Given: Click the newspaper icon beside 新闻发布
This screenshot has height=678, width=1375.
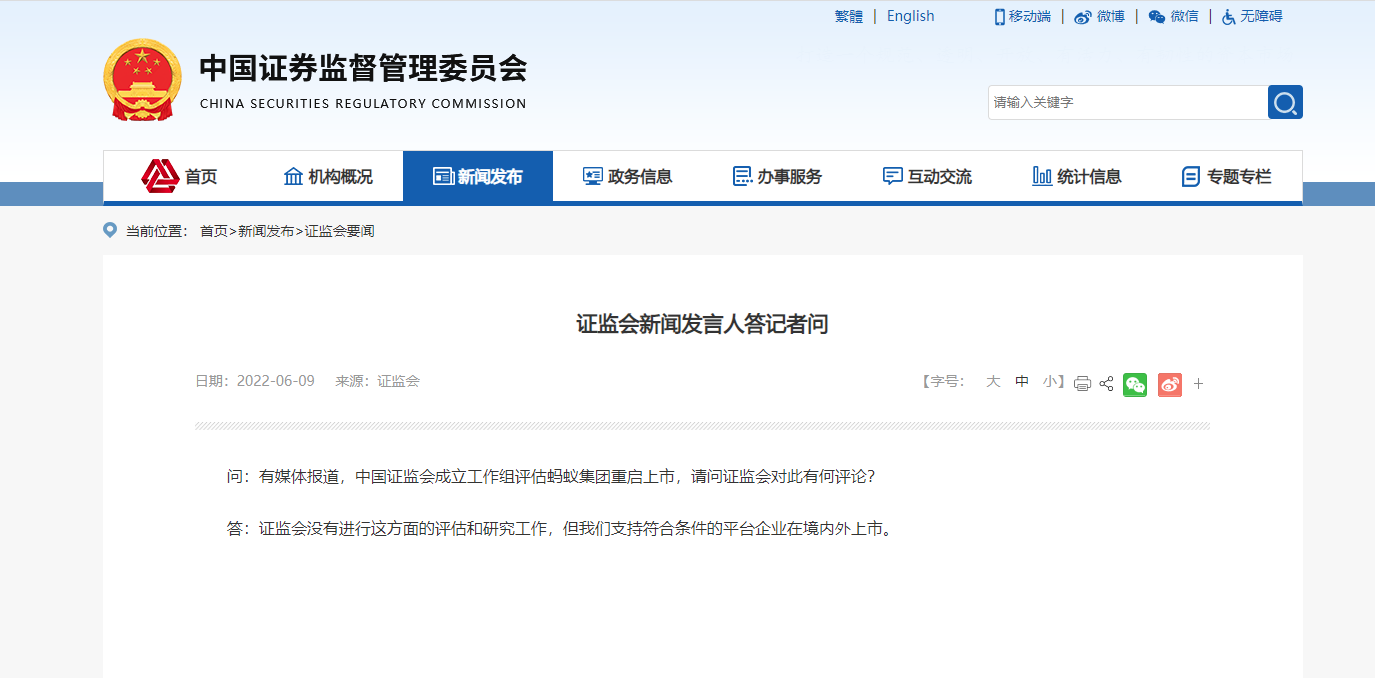Looking at the screenshot, I should pyautogui.click(x=443, y=176).
